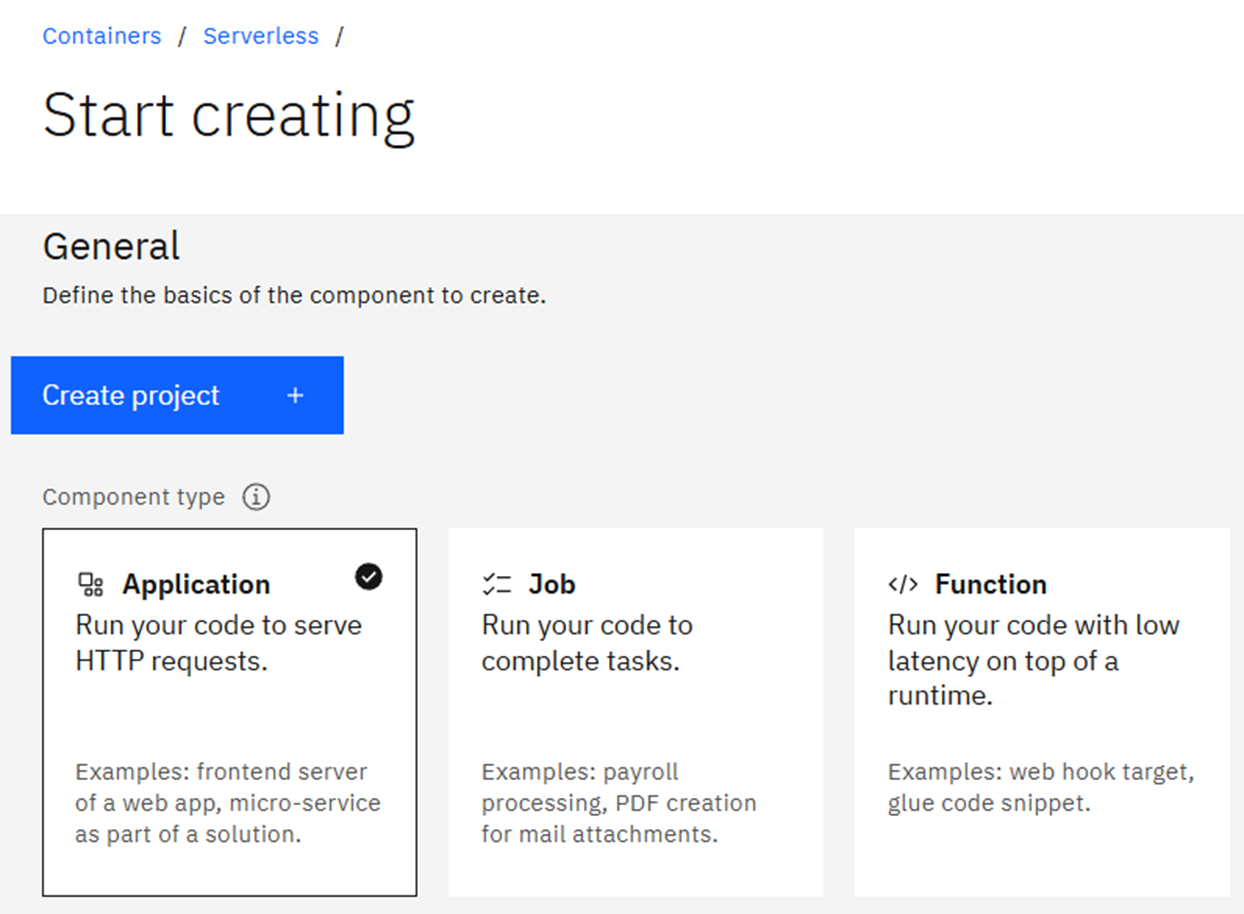
Task: Click the checkmark on the Application tile
Action: click(x=369, y=576)
